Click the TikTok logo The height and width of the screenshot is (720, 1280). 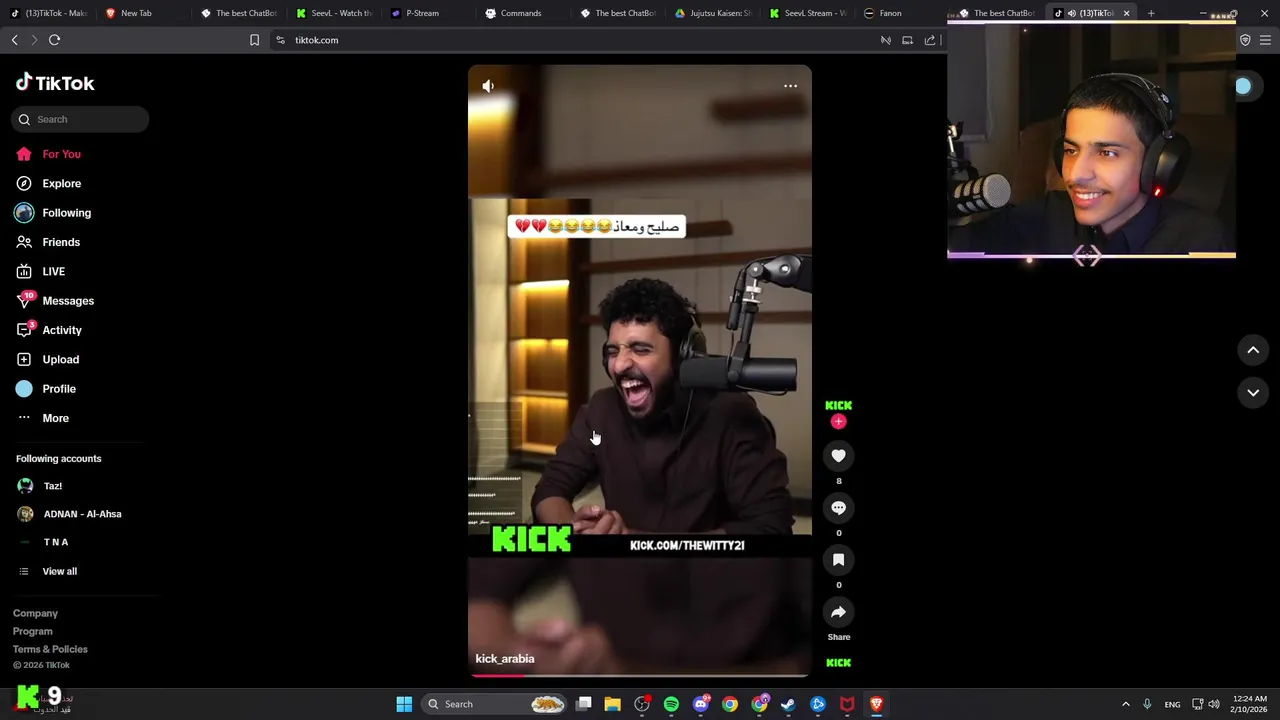[x=55, y=83]
